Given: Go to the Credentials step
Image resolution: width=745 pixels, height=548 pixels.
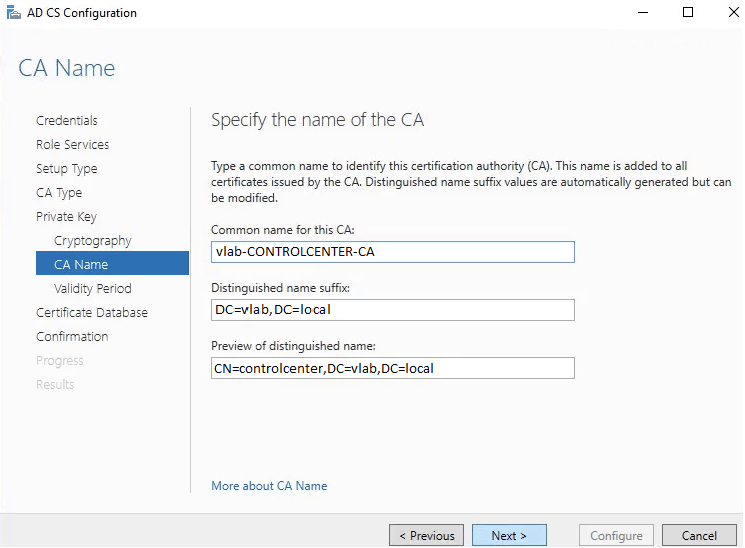Looking at the screenshot, I should (x=67, y=121).
